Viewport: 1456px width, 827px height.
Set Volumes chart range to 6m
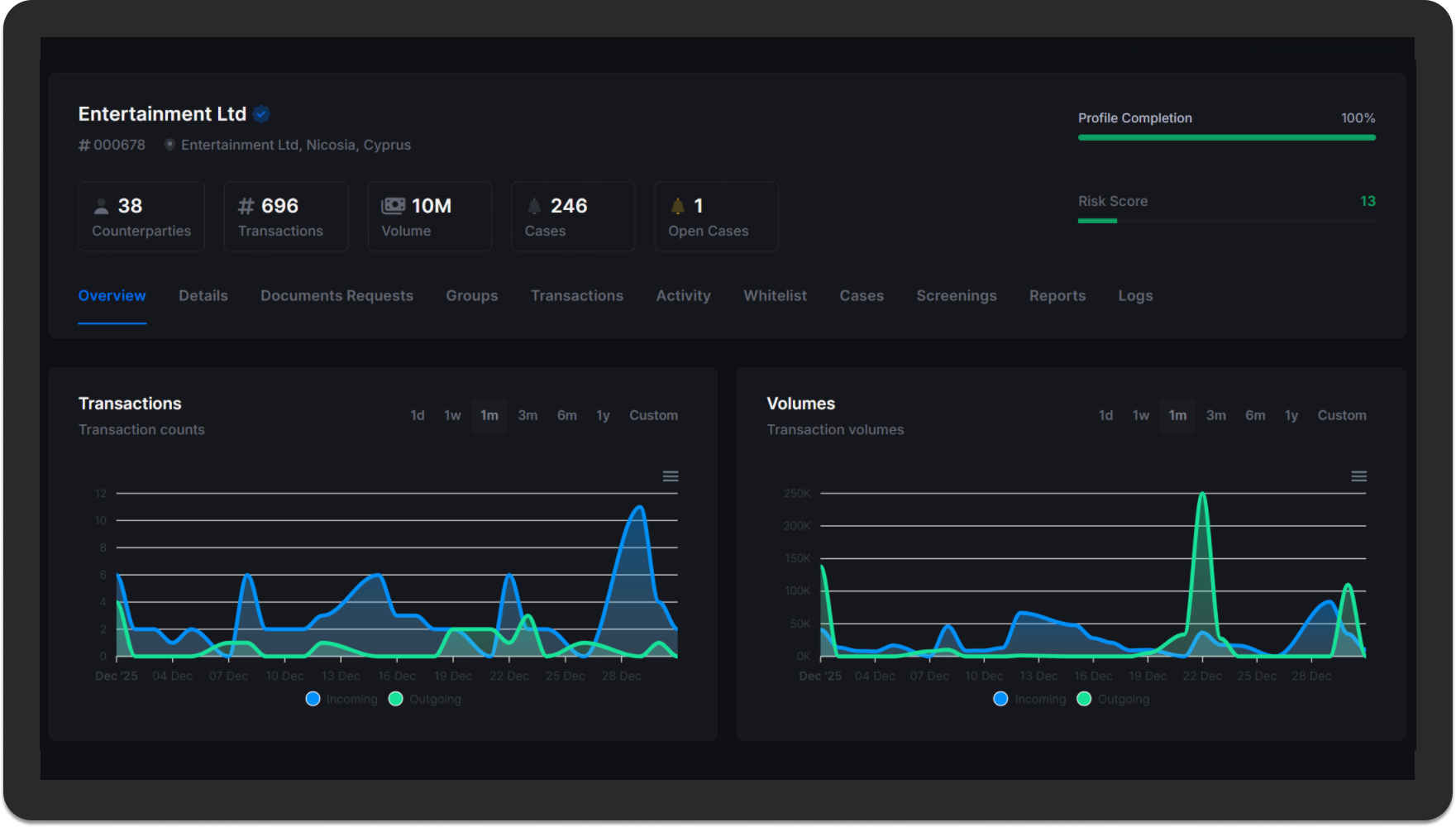[x=1255, y=415]
